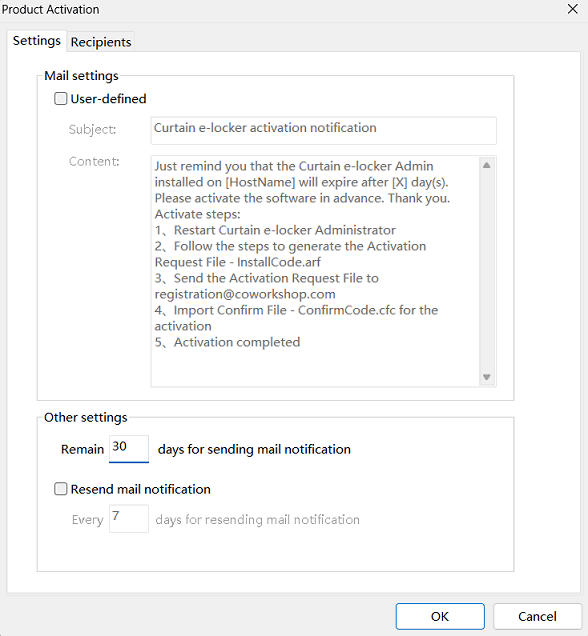Click the Subject input field
This screenshot has width=588, height=636.
(323, 130)
